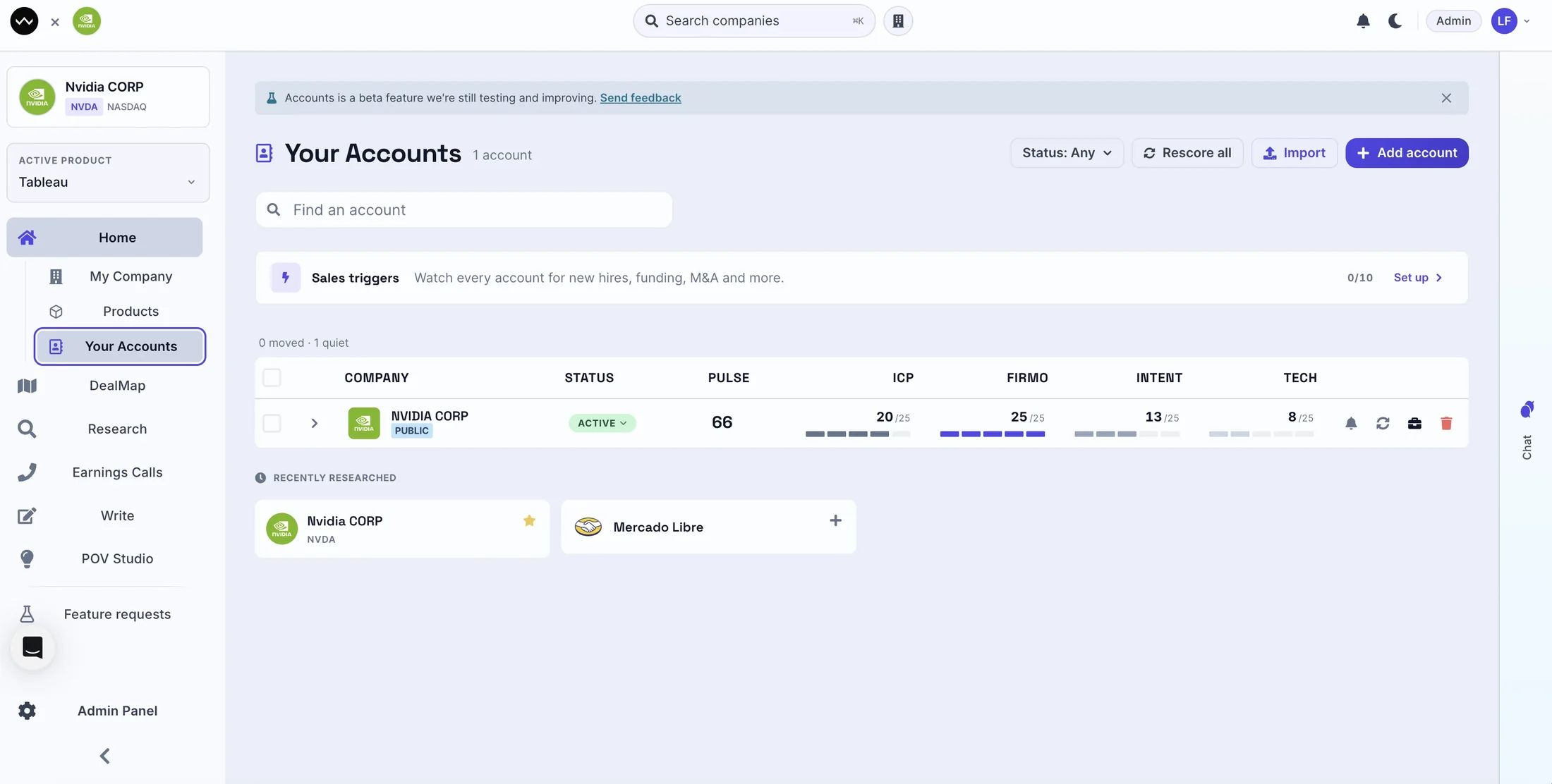This screenshot has height=784, width=1552.
Task: Delete NVIDIA CORP account trash icon
Action: click(1446, 423)
